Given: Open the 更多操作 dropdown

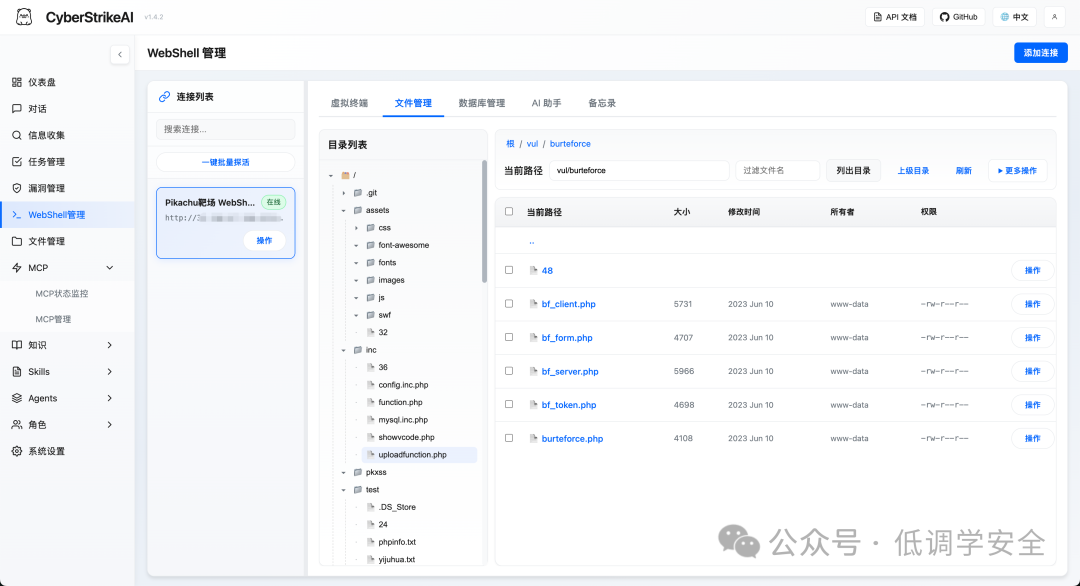Looking at the screenshot, I should click(1017, 170).
